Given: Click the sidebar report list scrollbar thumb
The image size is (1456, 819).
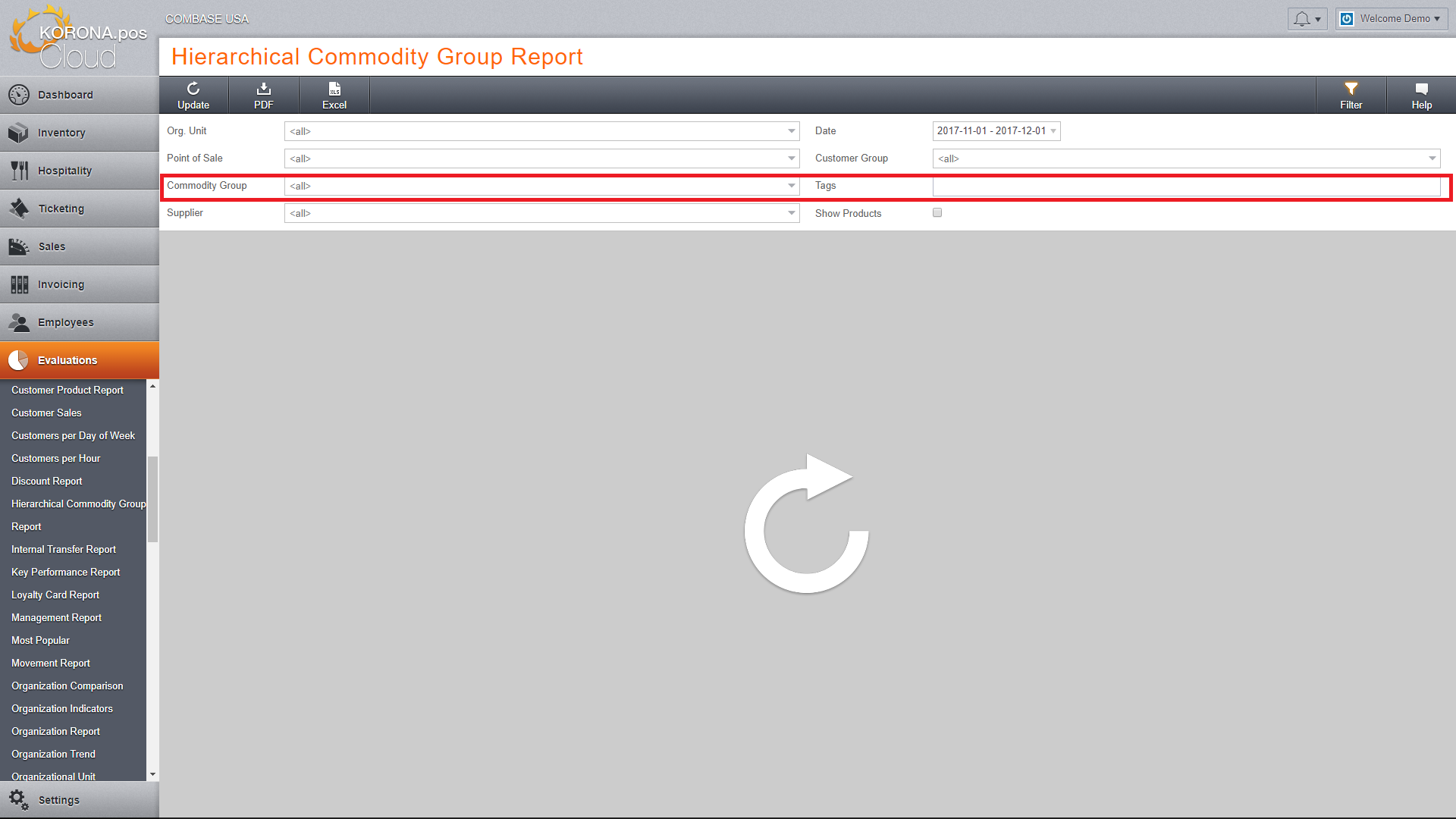Looking at the screenshot, I should click(x=152, y=499).
